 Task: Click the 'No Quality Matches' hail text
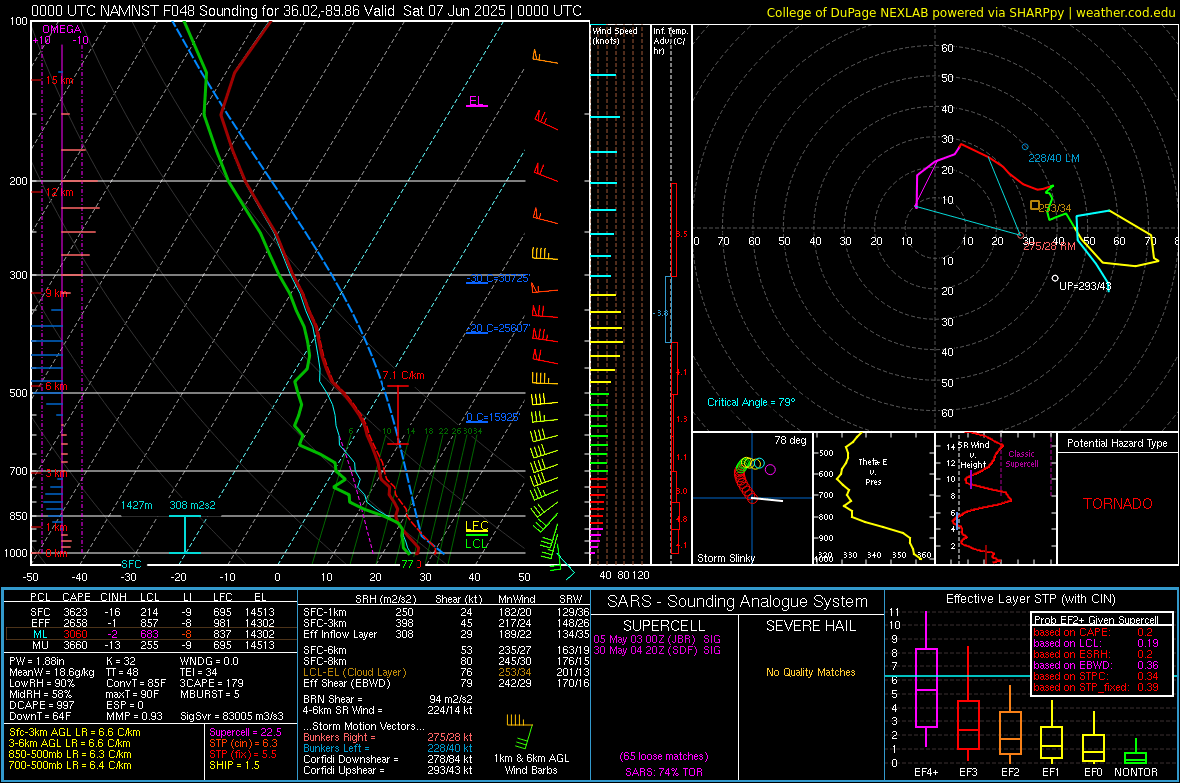click(x=810, y=672)
